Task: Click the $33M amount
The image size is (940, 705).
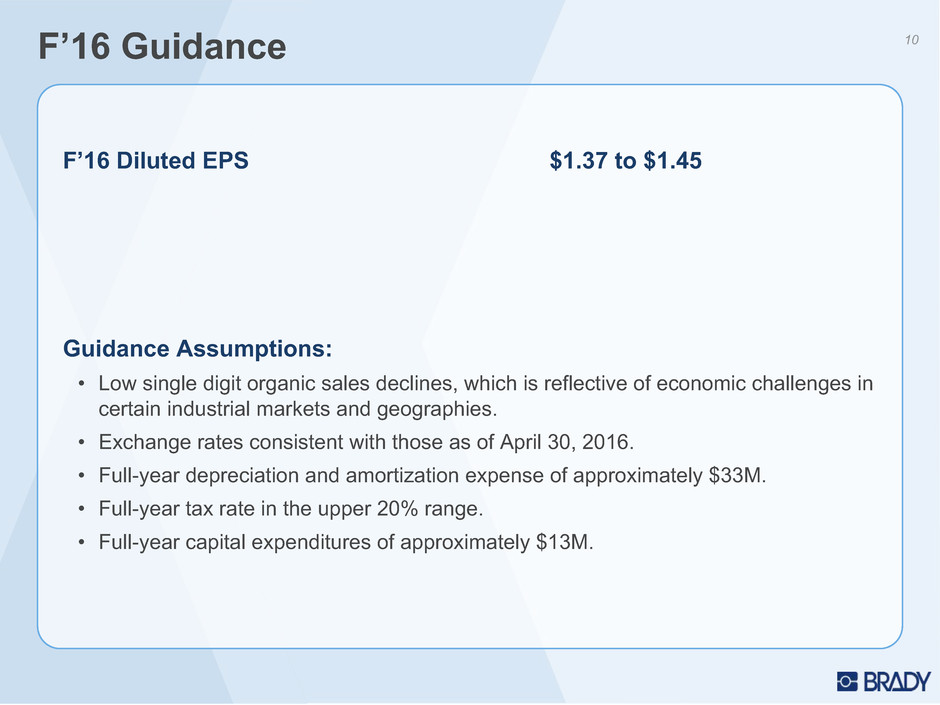Action: point(737,475)
